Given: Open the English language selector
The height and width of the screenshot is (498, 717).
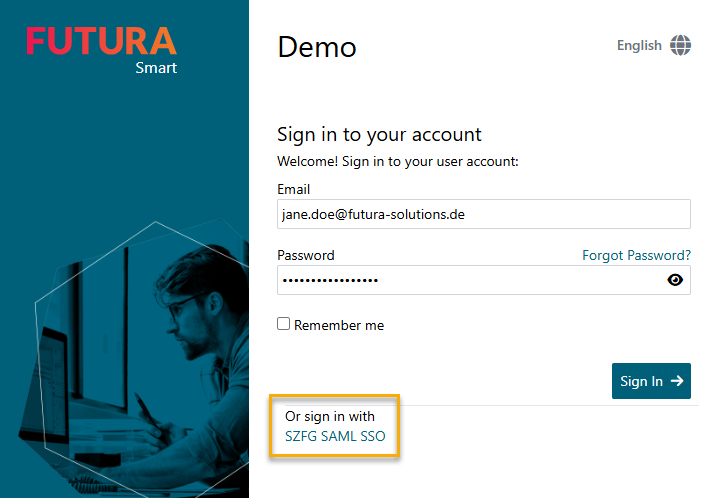Looking at the screenshot, I should [x=639, y=45].
